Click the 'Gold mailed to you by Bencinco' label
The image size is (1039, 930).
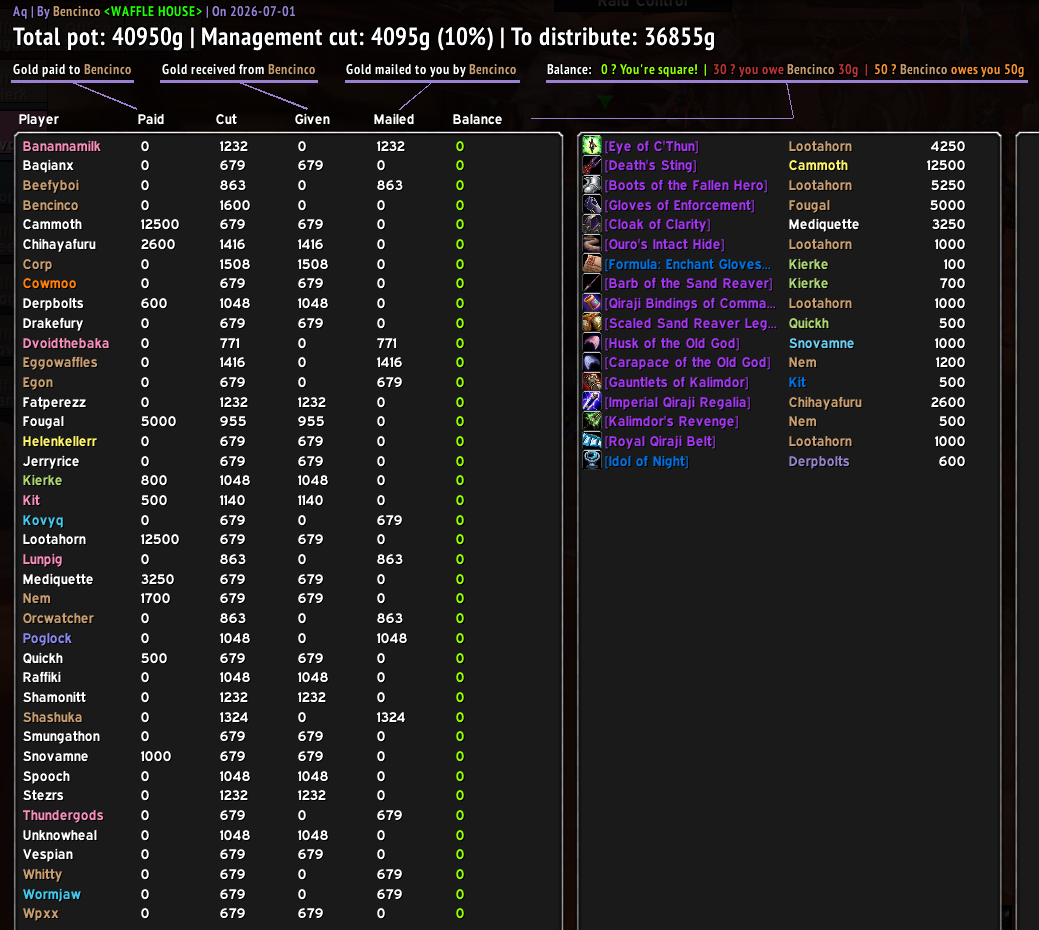pyautogui.click(x=431, y=70)
